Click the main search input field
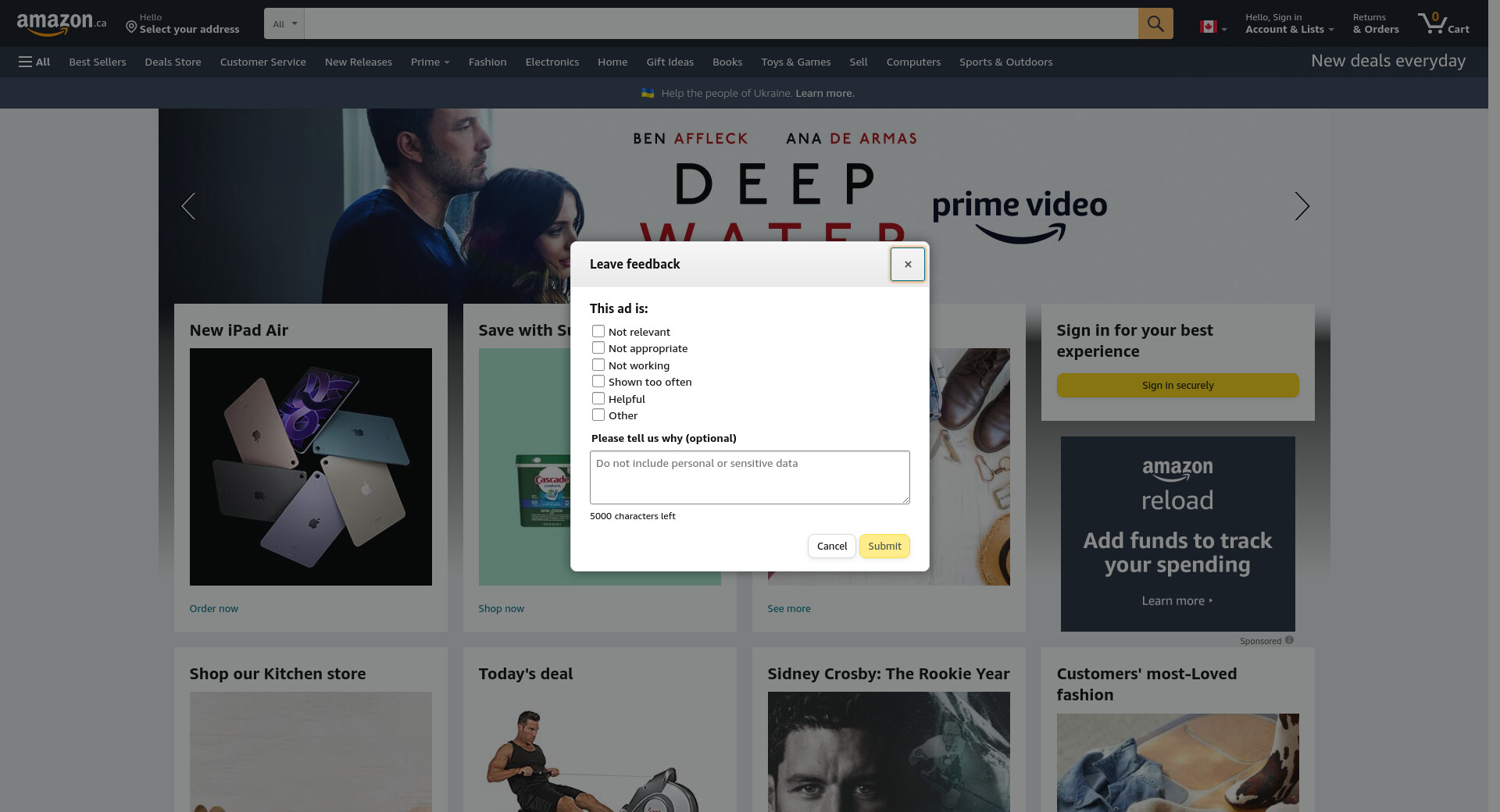The height and width of the screenshot is (812, 1500). [x=721, y=23]
